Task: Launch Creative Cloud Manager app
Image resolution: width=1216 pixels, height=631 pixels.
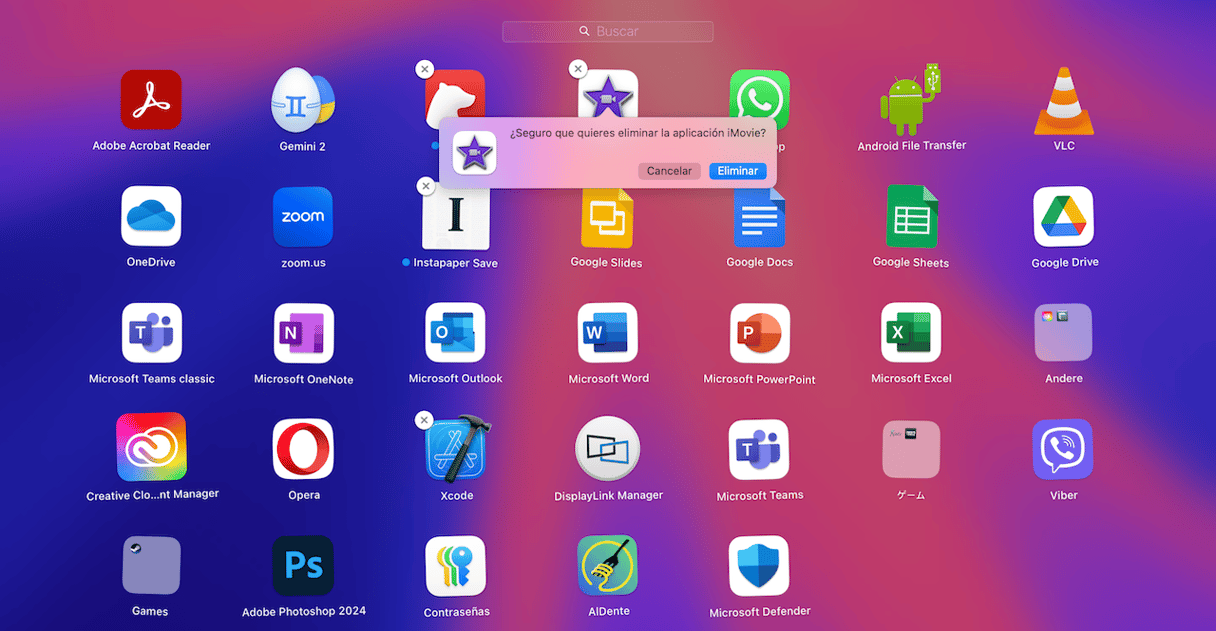Action: point(151,448)
